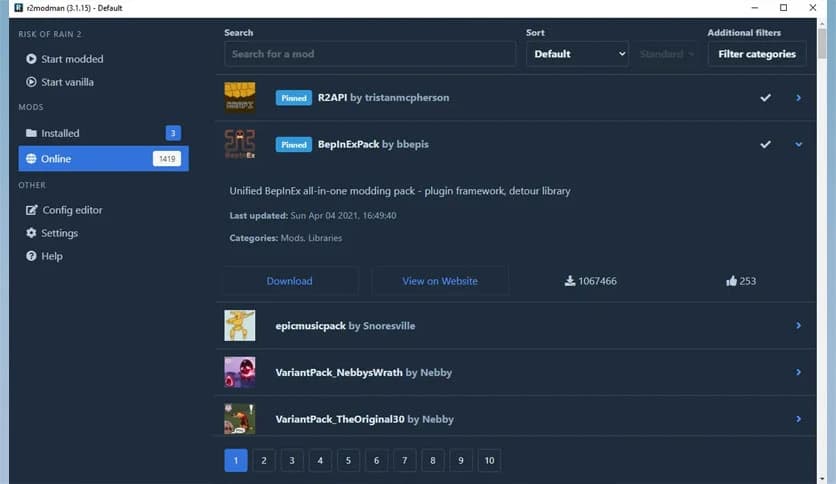This screenshot has height=484, width=836.
Task: Click the Config editor pencil icon
Action: (31, 209)
